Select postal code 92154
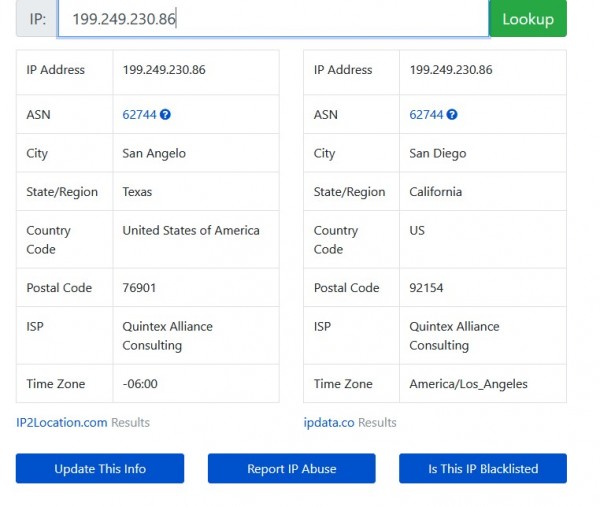Screen dimensions: 600x507 pyautogui.click(x=426, y=288)
